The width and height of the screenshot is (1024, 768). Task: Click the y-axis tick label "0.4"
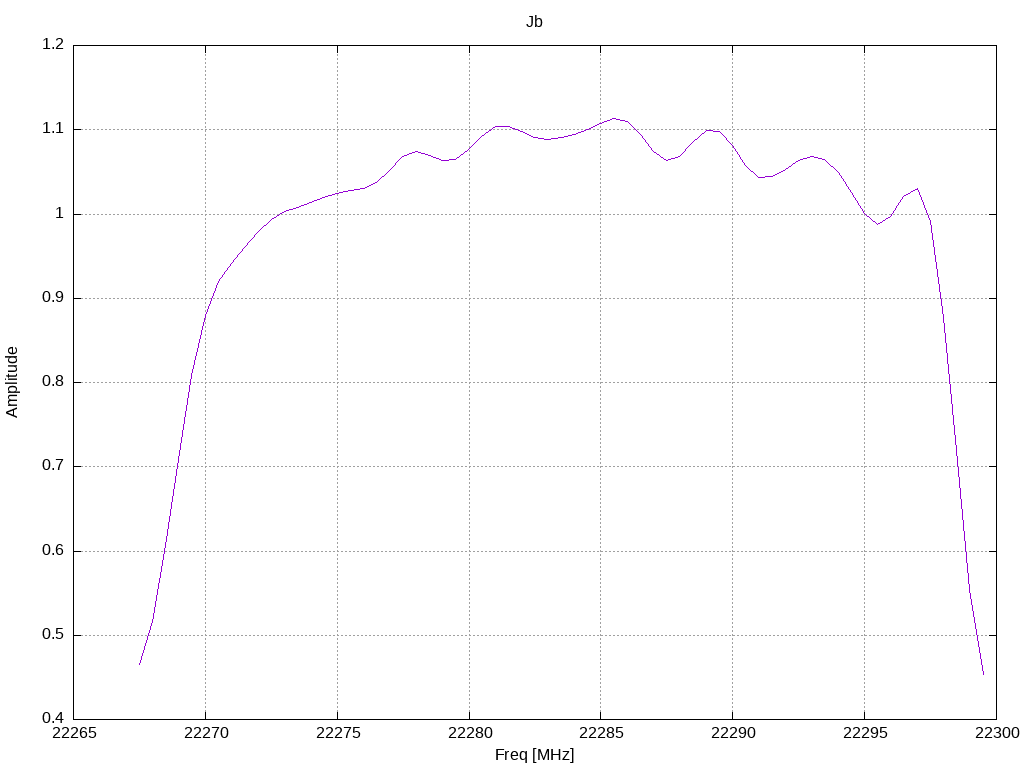(53, 718)
